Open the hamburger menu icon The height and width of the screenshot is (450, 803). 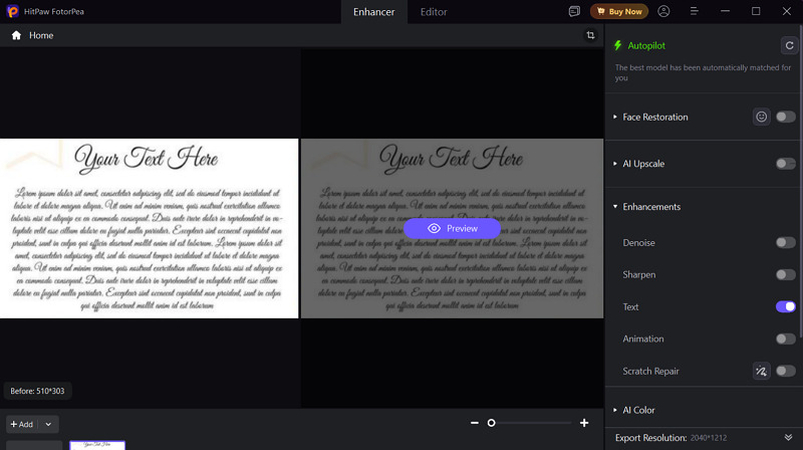pos(694,11)
